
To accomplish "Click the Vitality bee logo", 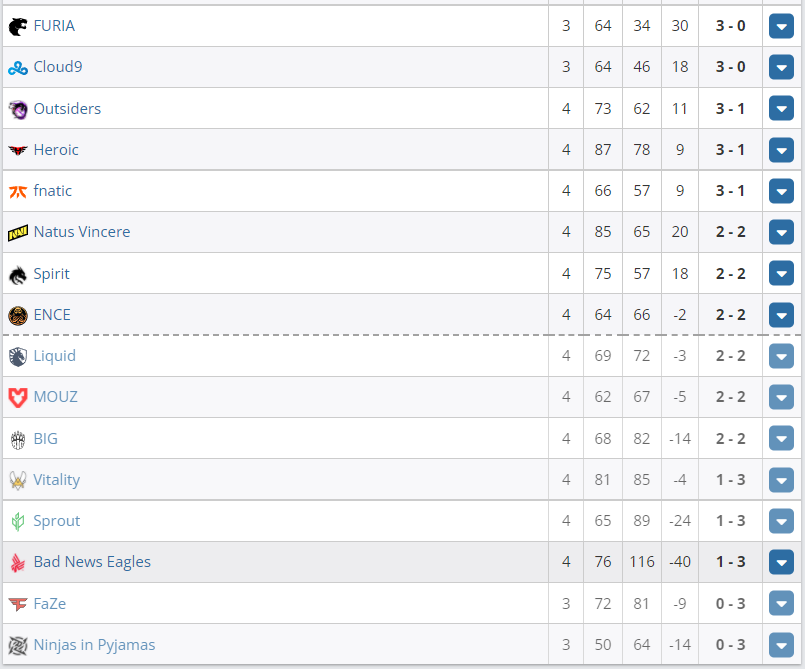I will pyautogui.click(x=17, y=481).
